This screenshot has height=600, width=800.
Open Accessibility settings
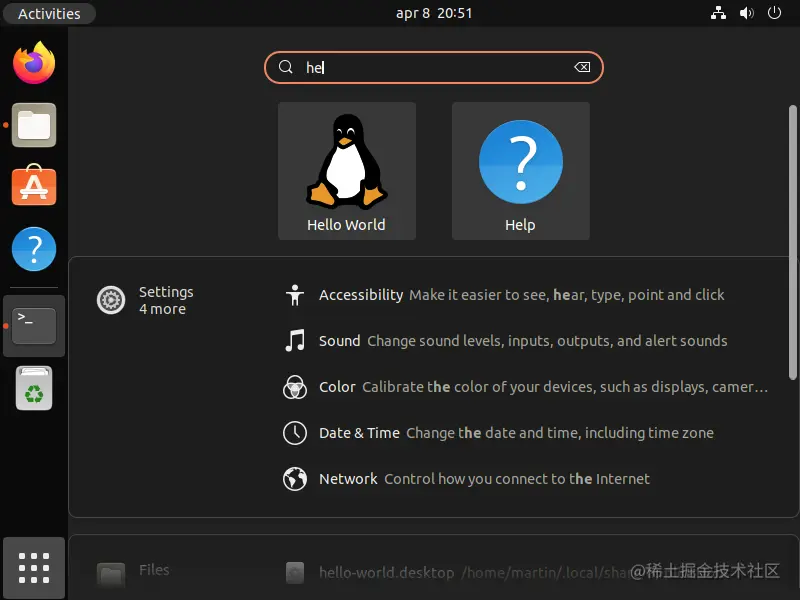pyautogui.click(x=361, y=295)
